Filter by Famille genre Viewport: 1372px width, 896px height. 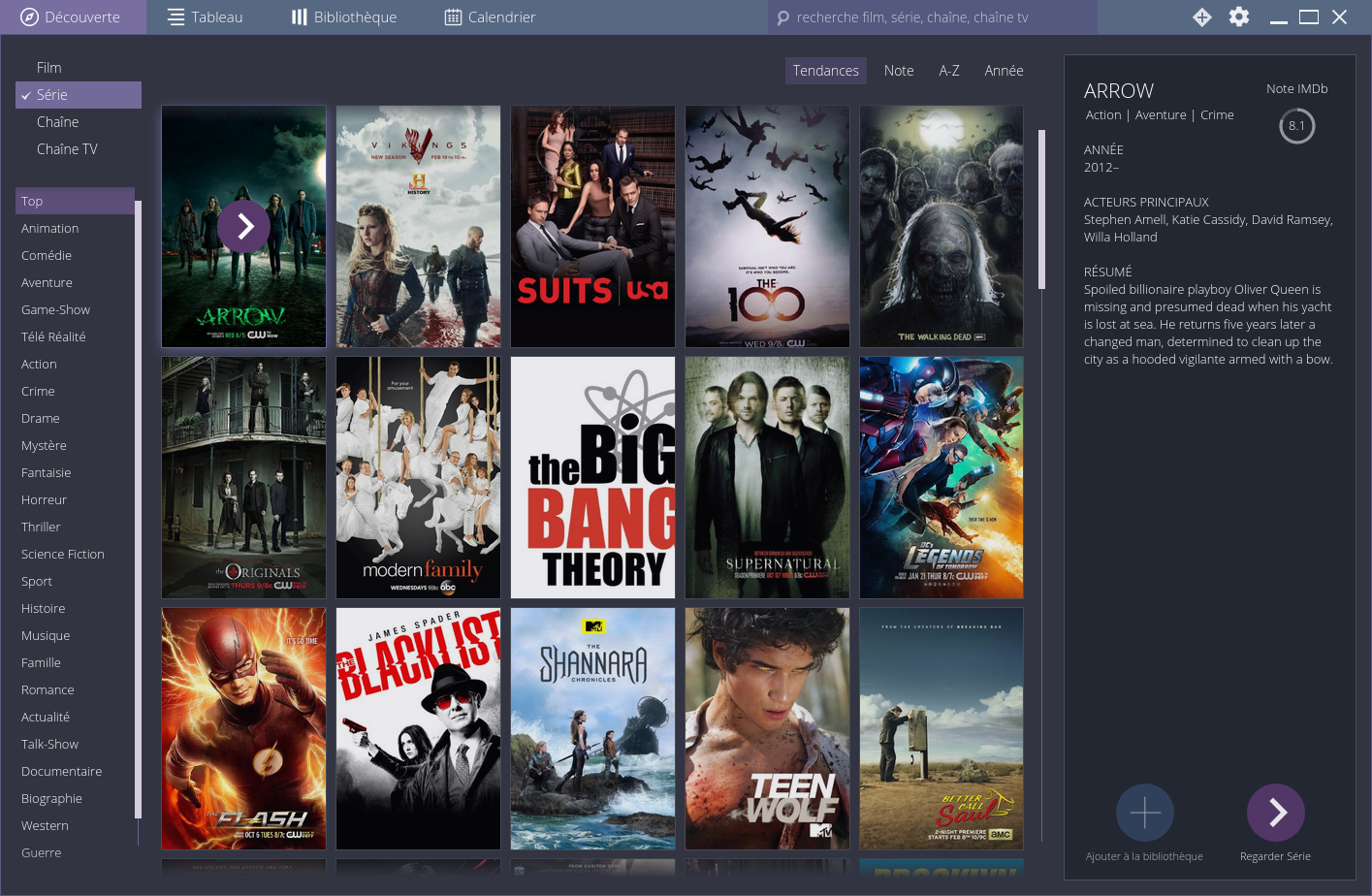[x=75, y=663]
